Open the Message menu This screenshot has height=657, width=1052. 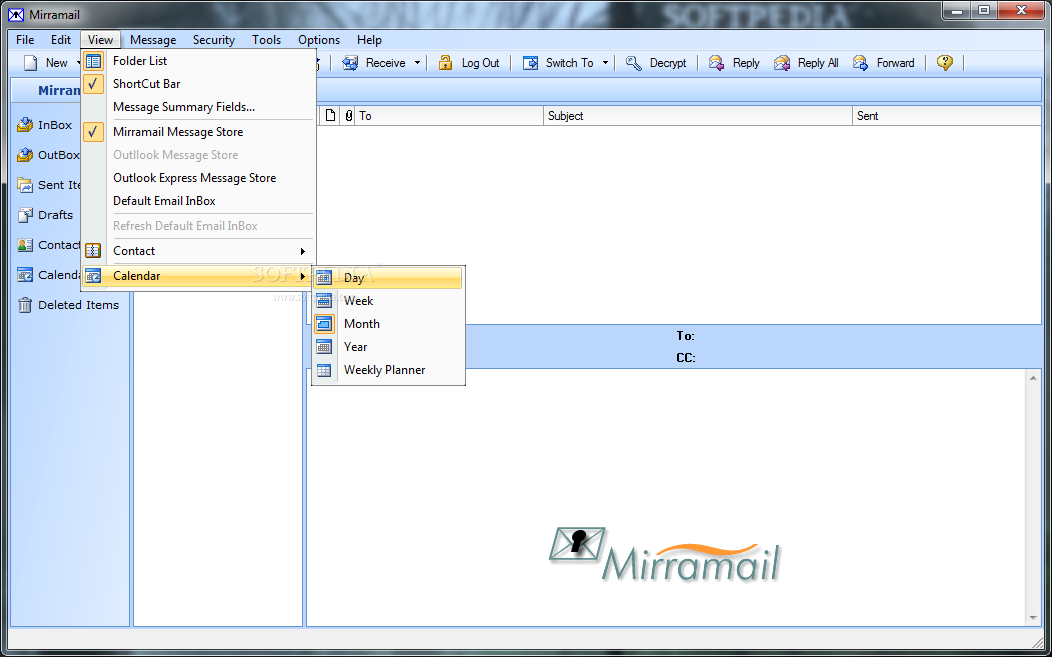coord(153,40)
